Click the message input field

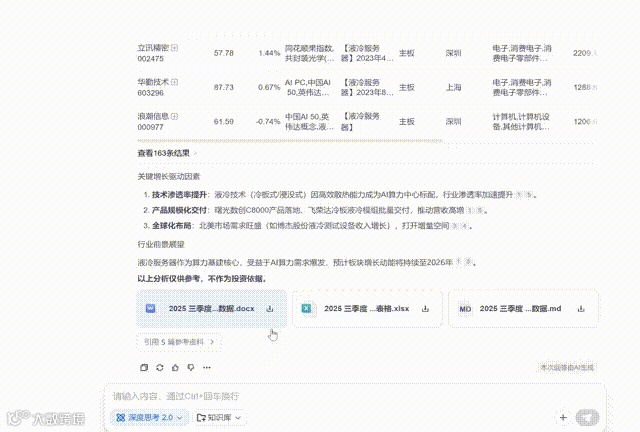click(355, 396)
